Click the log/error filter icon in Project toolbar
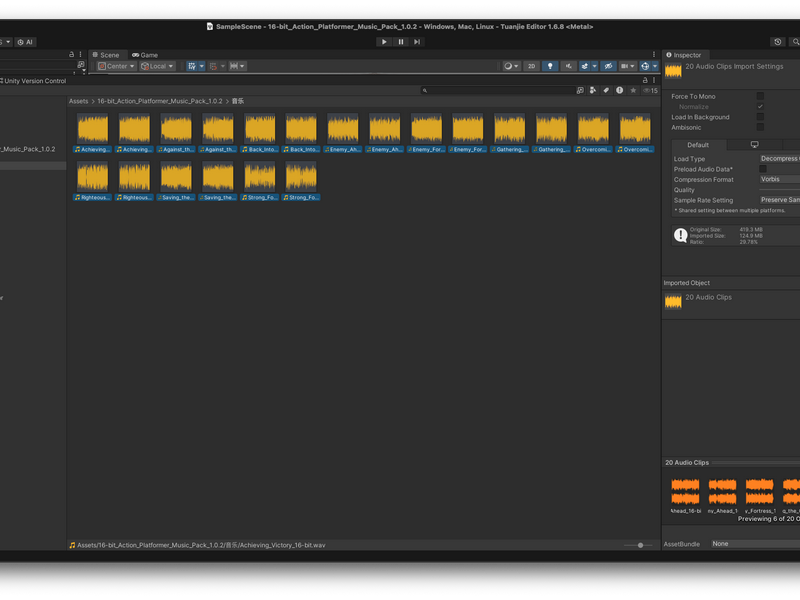This screenshot has height=600, width=800. pyautogui.click(x=619, y=90)
